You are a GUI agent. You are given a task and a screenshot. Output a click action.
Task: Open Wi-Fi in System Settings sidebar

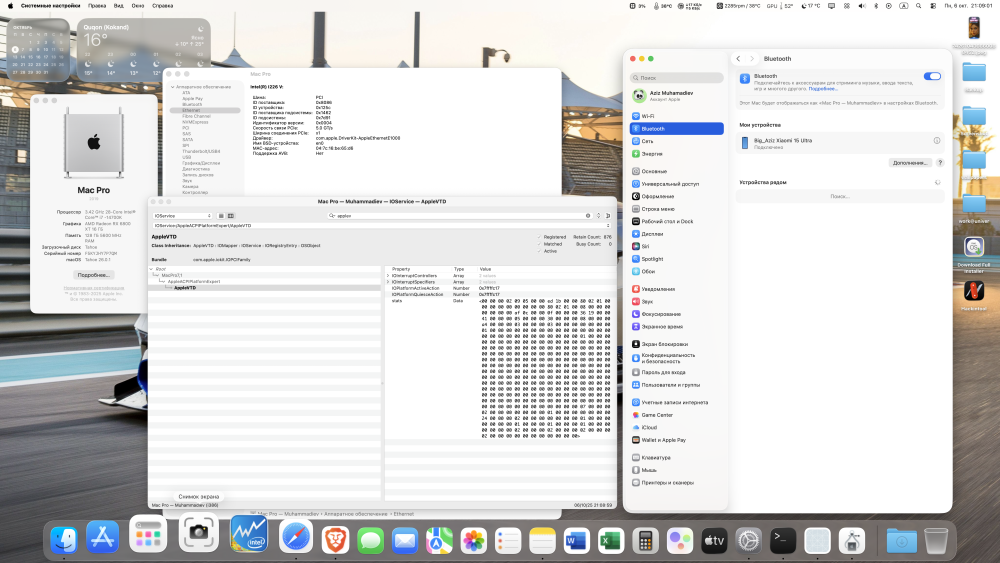pyautogui.click(x=677, y=116)
